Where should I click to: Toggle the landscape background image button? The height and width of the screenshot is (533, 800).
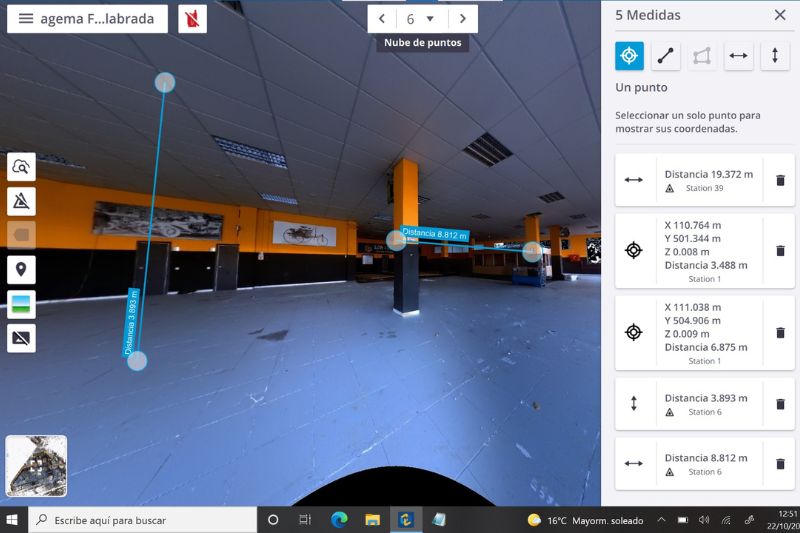pos(21,304)
